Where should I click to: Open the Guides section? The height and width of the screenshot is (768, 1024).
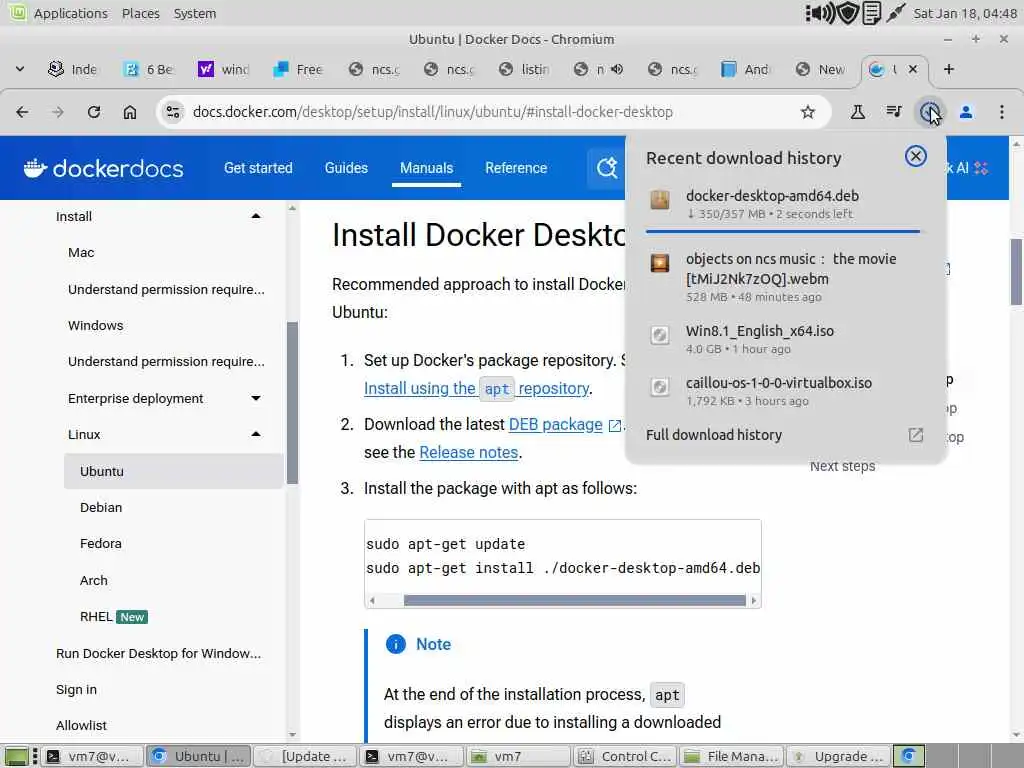346,168
